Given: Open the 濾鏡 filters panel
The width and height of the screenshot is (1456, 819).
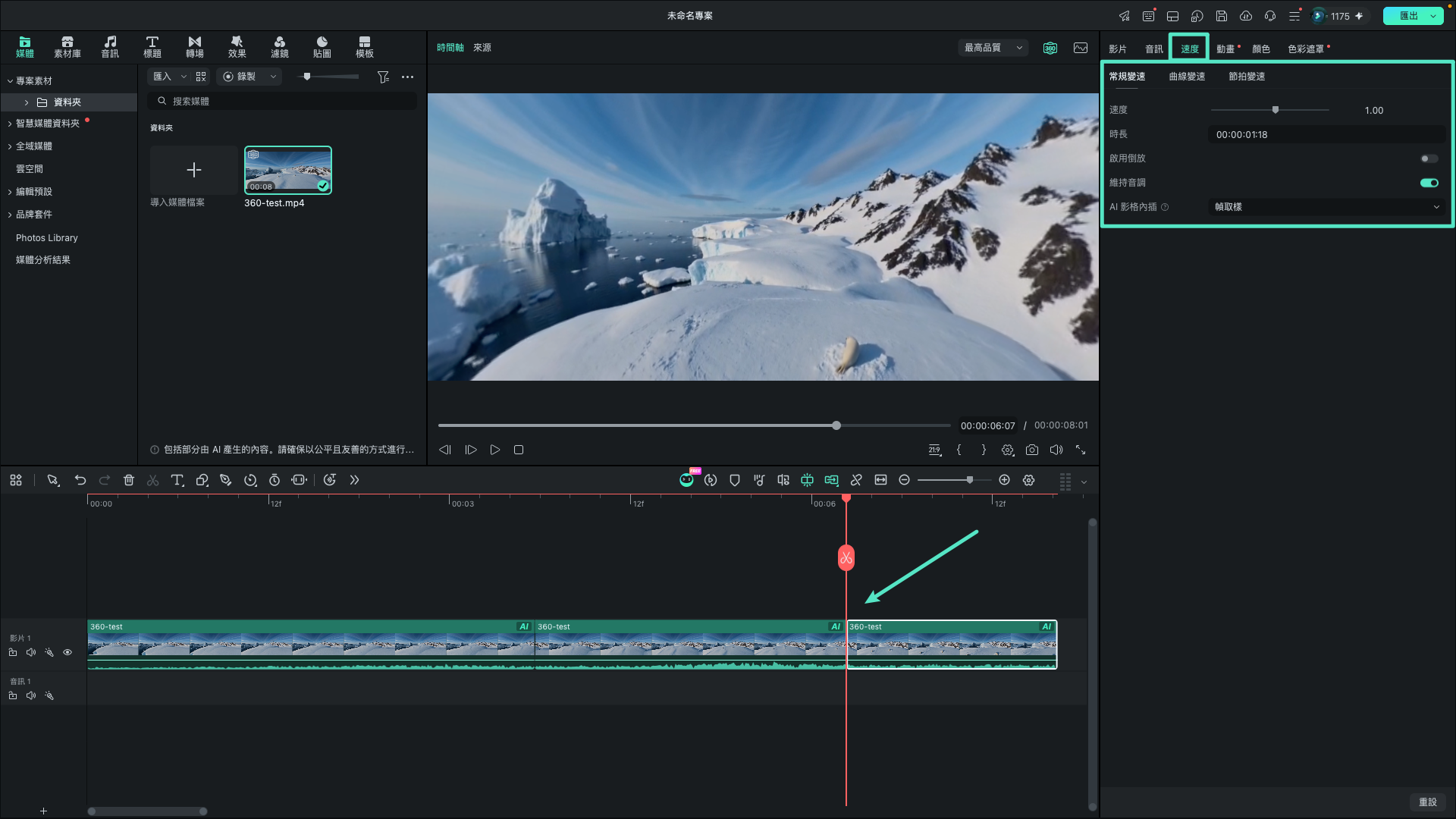Looking at the screenshot, I should click(x=280, y=47).
